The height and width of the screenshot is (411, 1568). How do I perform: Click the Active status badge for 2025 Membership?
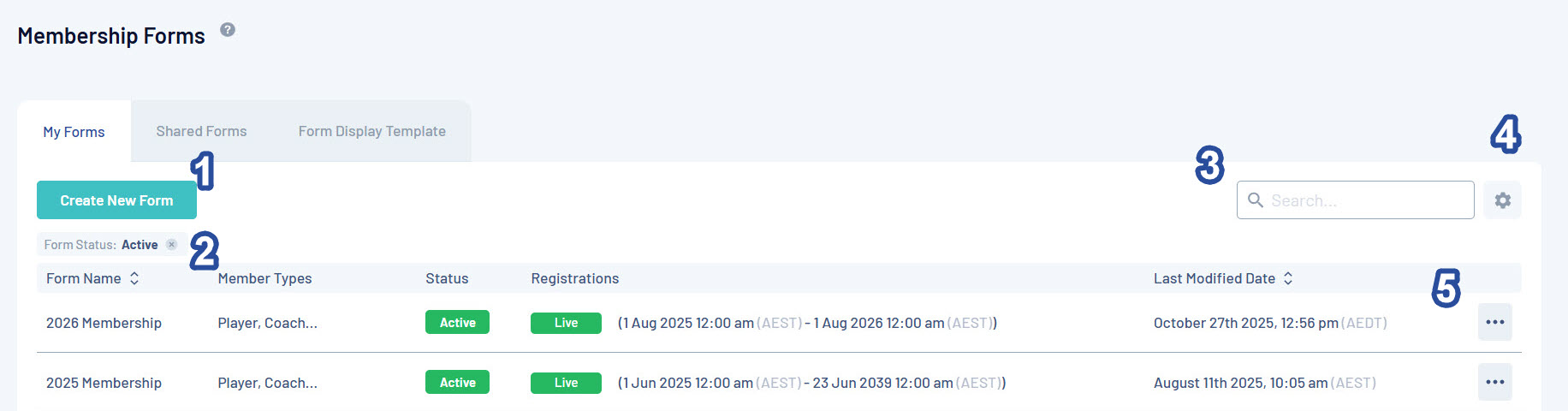457,382
